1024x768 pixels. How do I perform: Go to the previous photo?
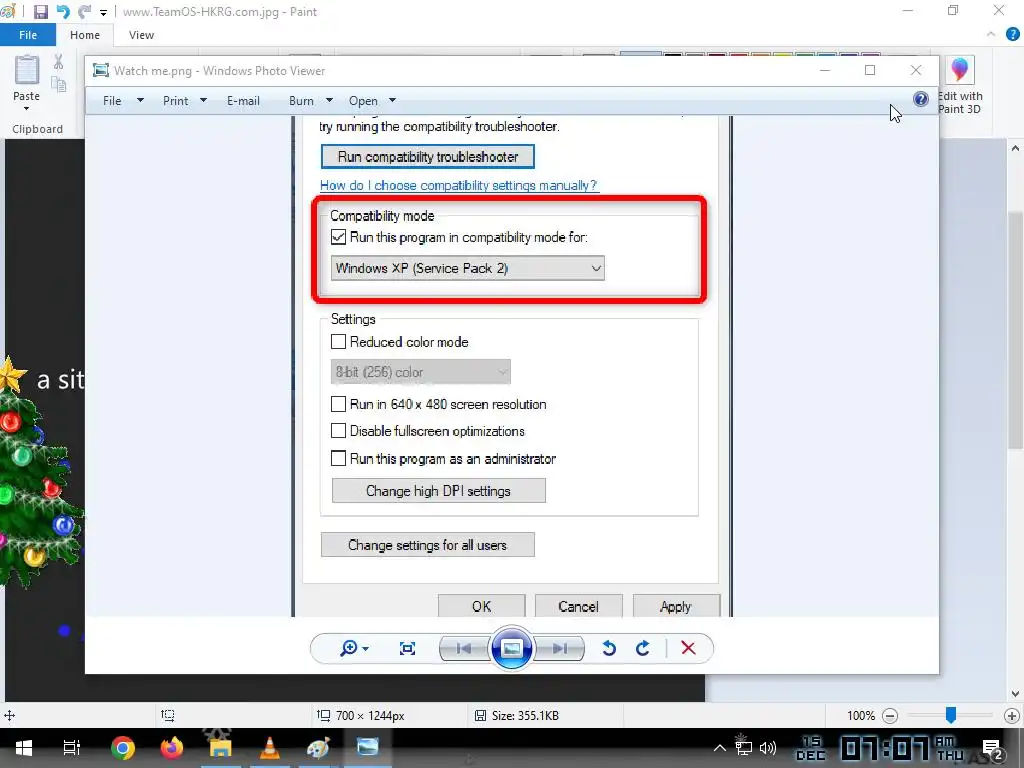coord(464,648)
